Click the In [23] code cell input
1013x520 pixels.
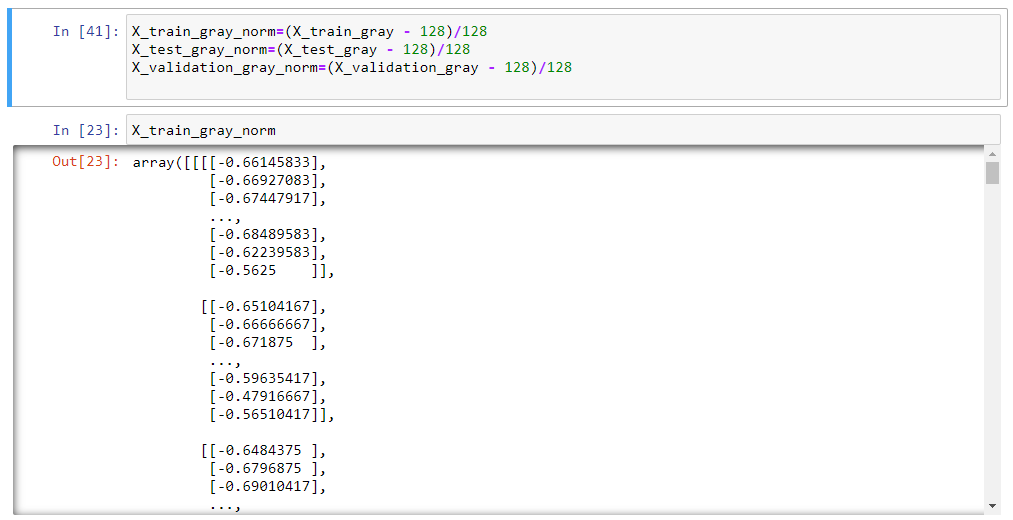563,130
